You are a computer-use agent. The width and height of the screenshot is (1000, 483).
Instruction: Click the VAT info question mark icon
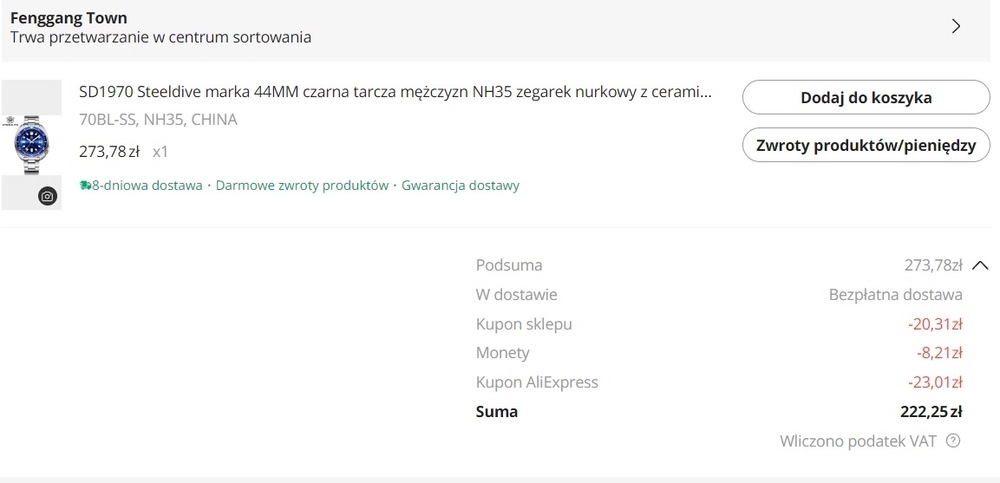pos(953,441)
